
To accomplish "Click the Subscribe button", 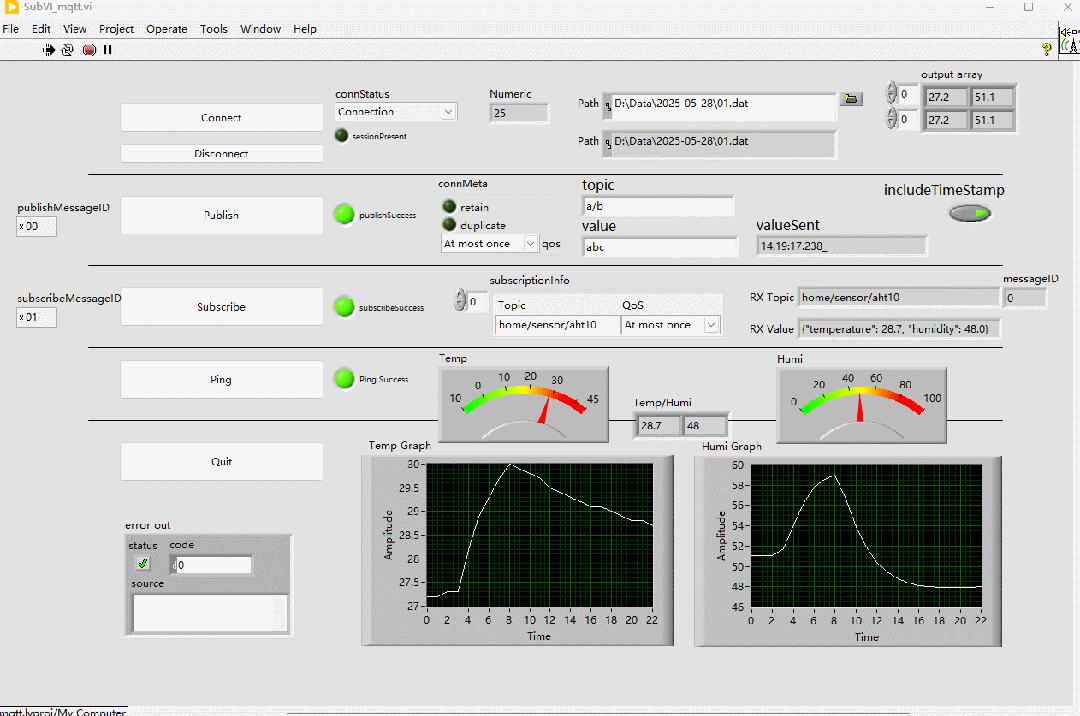I will pyautogui.click(x=221, y=307).
